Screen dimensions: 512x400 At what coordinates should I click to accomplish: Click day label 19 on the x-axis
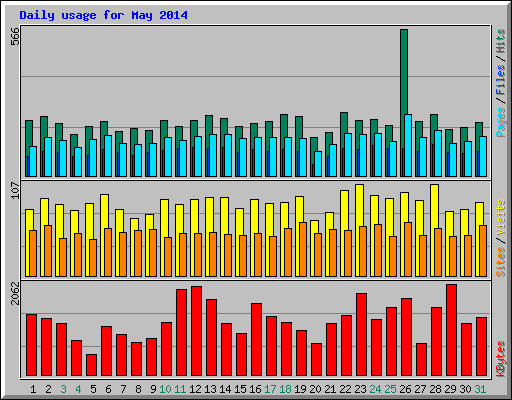click(x=300, y=389)
